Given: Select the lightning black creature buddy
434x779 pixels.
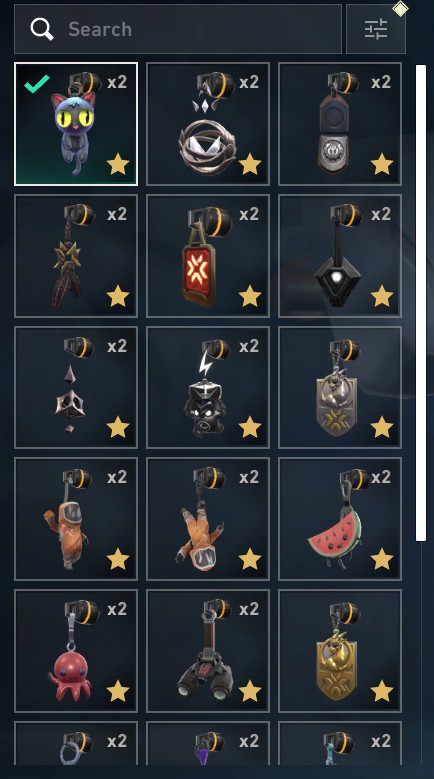Looking at the screenshot, I should [208, 388].
